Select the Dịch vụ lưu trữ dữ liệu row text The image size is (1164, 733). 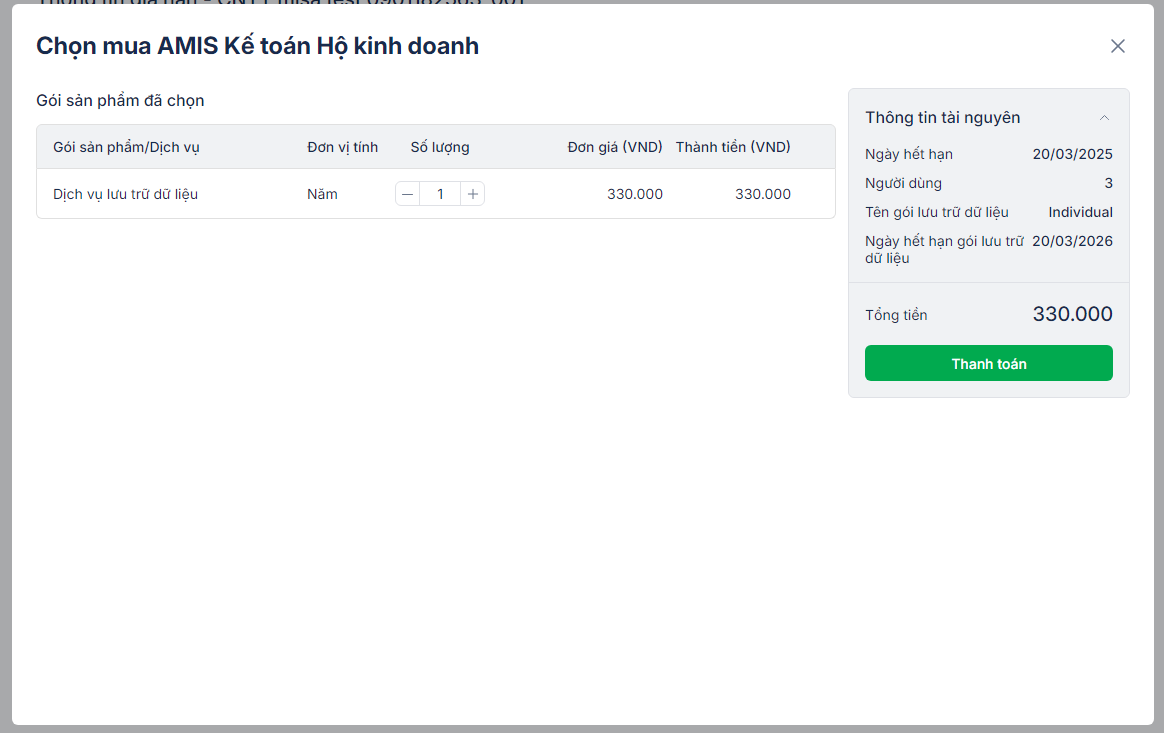[125, 194]
